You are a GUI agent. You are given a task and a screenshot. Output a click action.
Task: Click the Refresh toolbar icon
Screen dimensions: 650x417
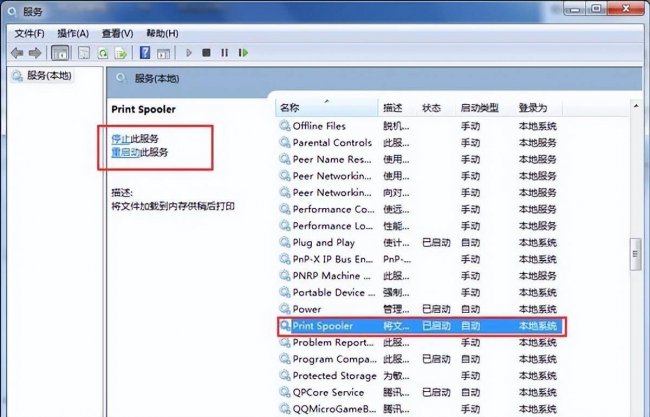coord(102,53)
